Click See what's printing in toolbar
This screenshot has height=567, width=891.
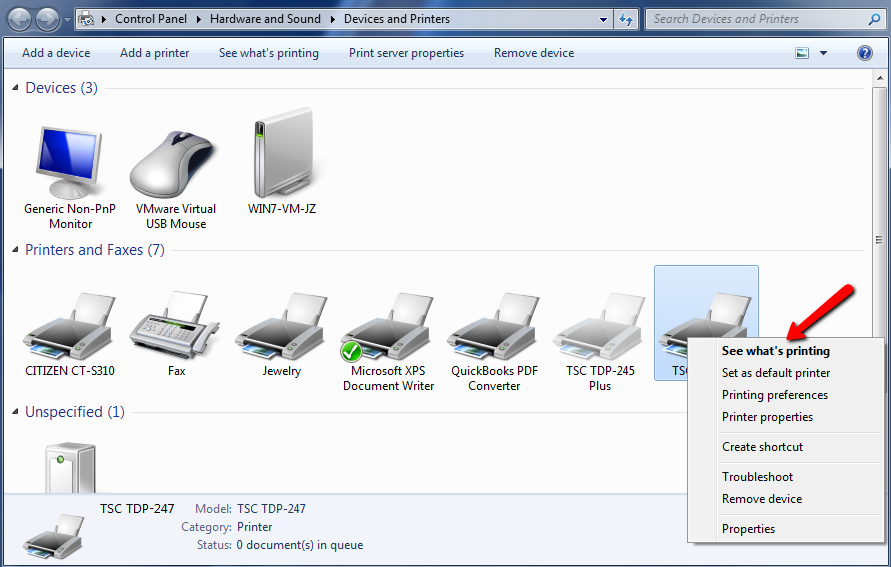269,53
